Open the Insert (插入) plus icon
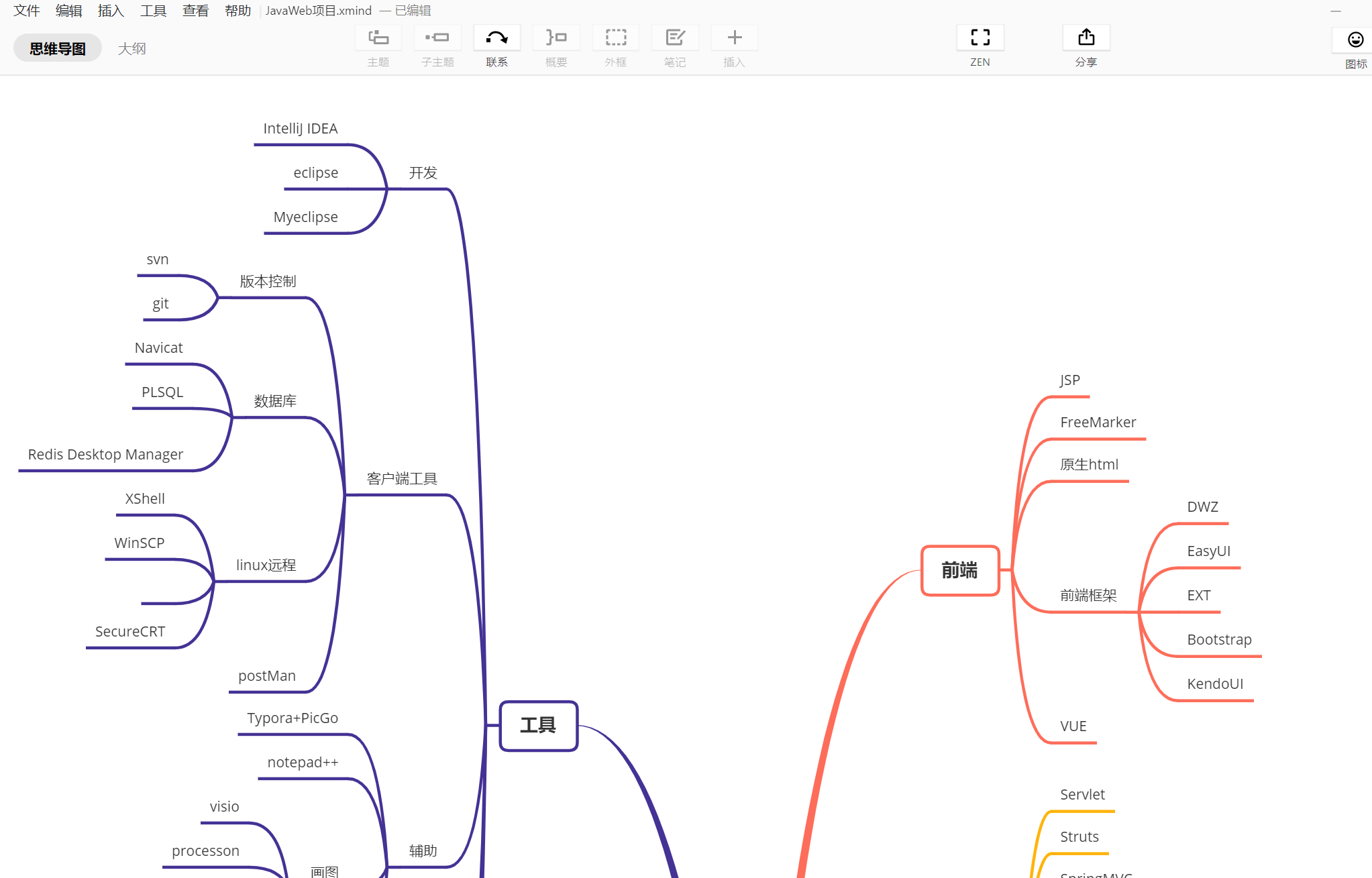The width and height of the screenshot is (1372, 878). 734,38
